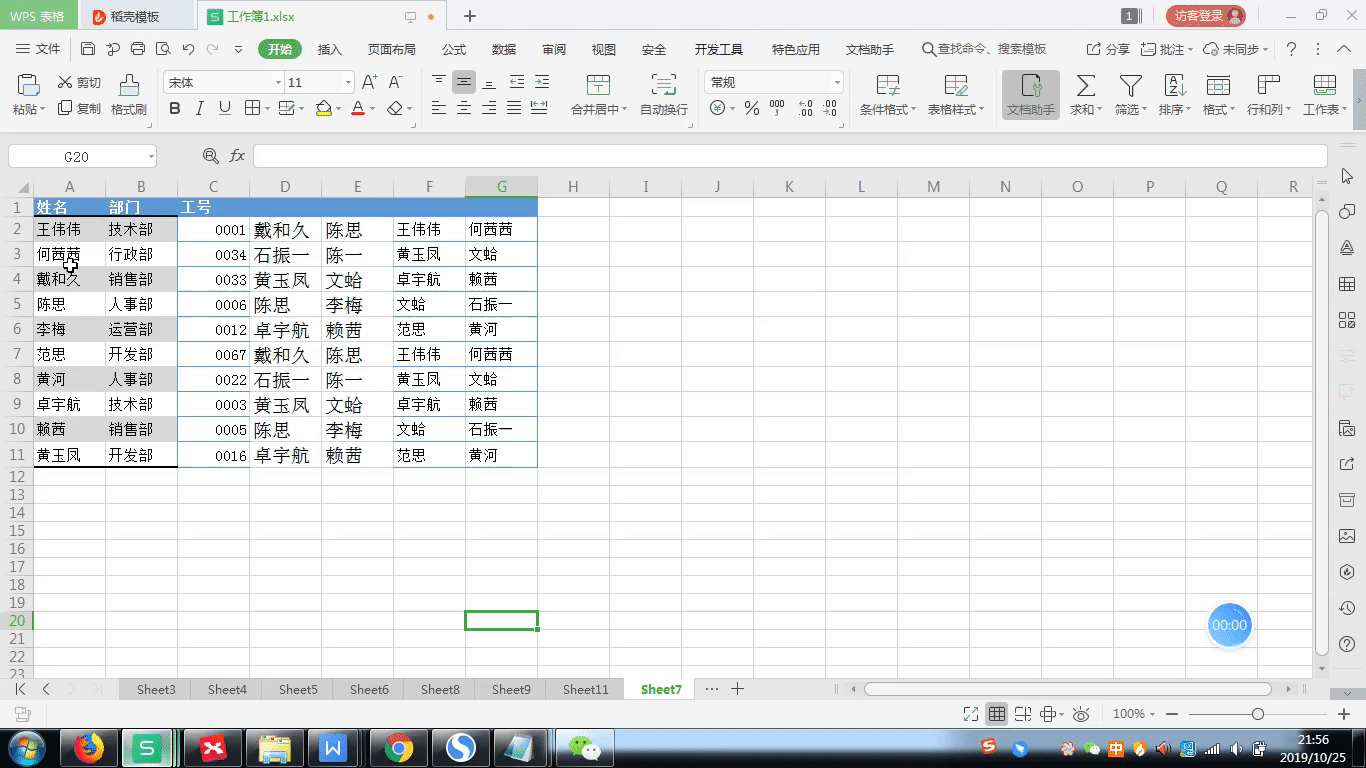This screenshot has height=768, width=1366.
Task: Open the number format dropdown 常规
Action: pyautogui.click(x=836, y=83)
